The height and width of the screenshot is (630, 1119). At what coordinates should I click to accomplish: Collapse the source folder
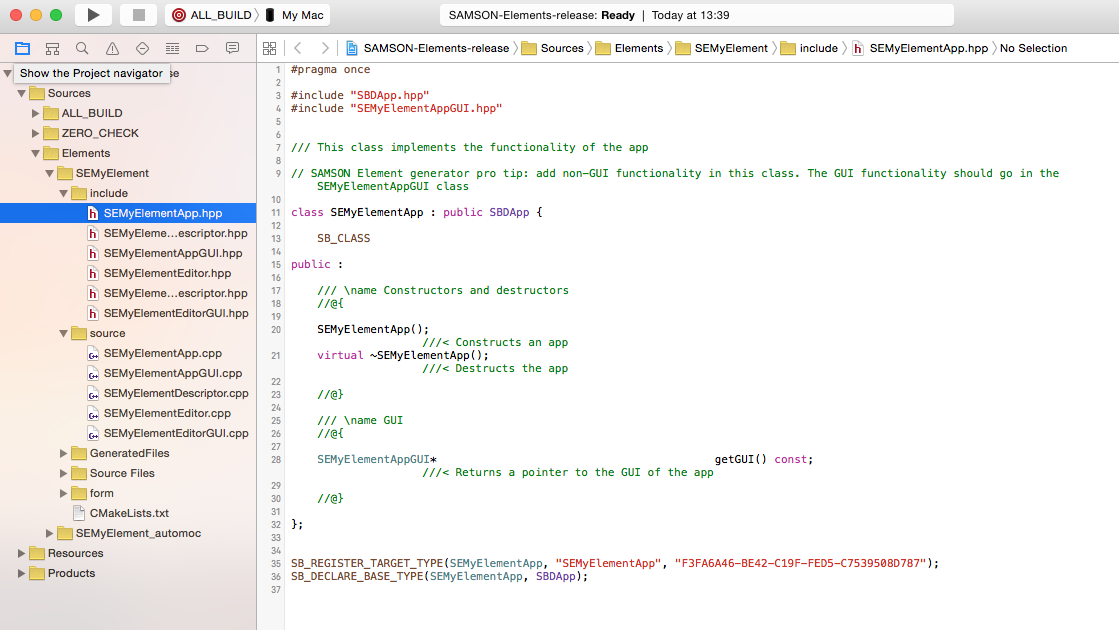point(62,333)
